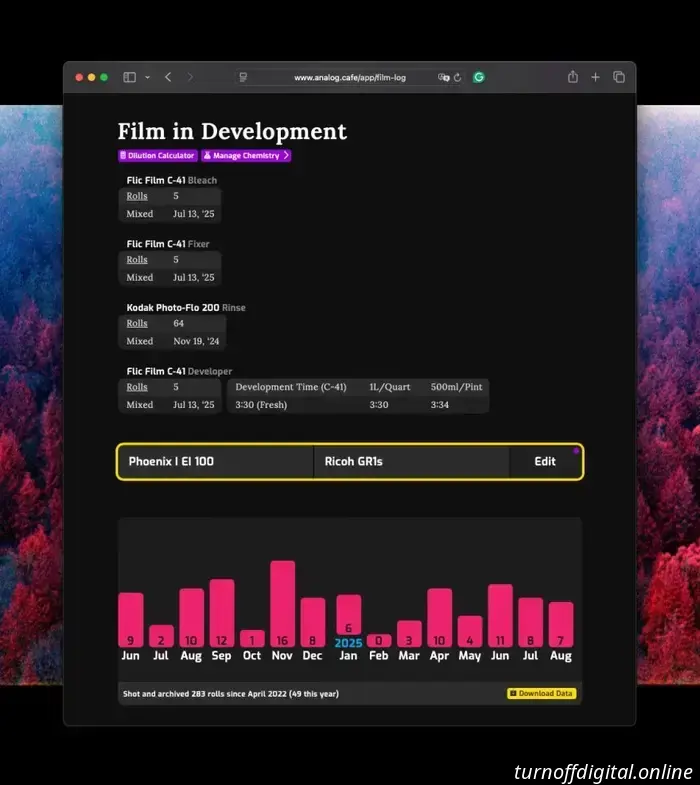
Task: Reload the page with refresh icon
Action: pyautogui.click(x=457, y=78)
